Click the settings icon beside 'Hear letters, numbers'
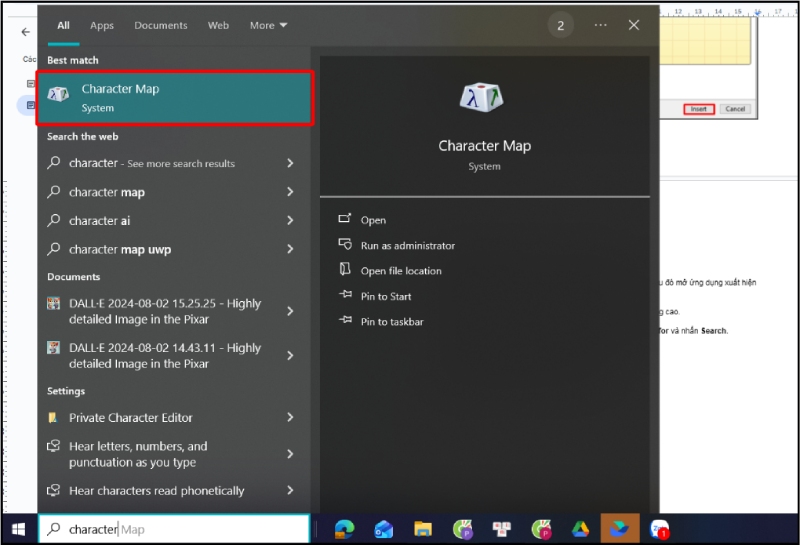This screenshot has height=545, width=800. tap(54, 447)
